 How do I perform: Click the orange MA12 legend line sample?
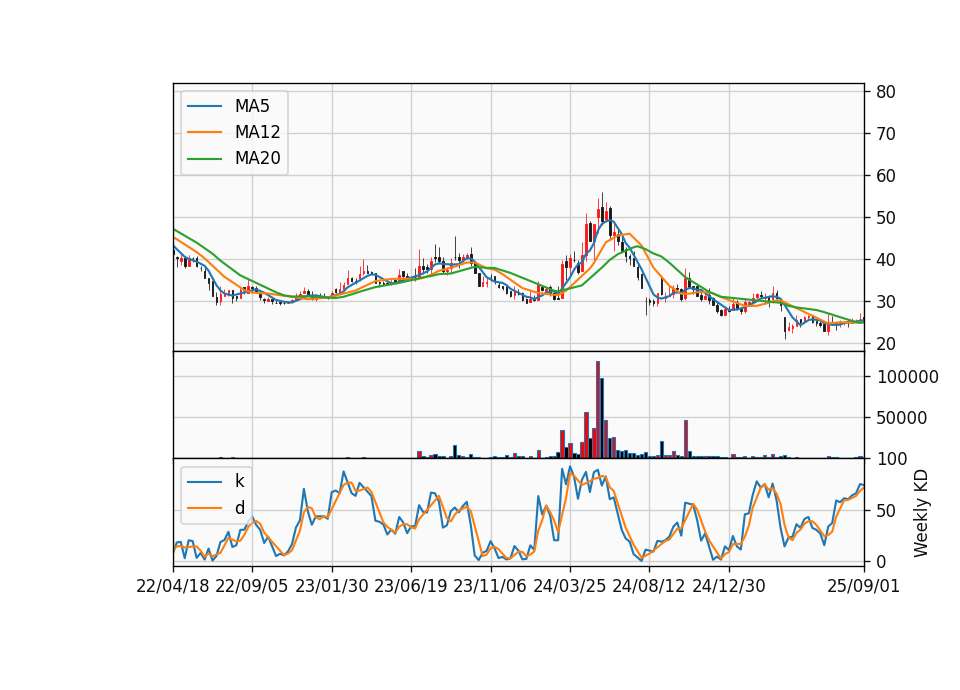204,132
